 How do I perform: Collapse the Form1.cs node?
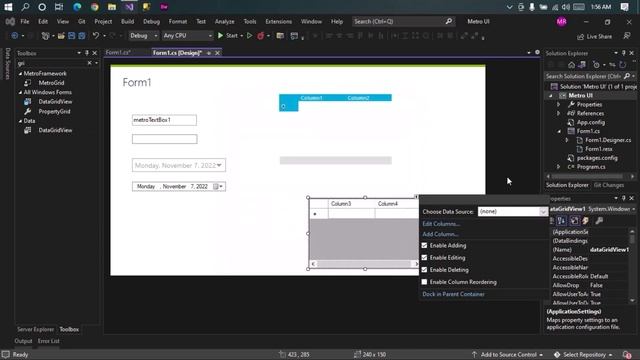coord(559,131)
